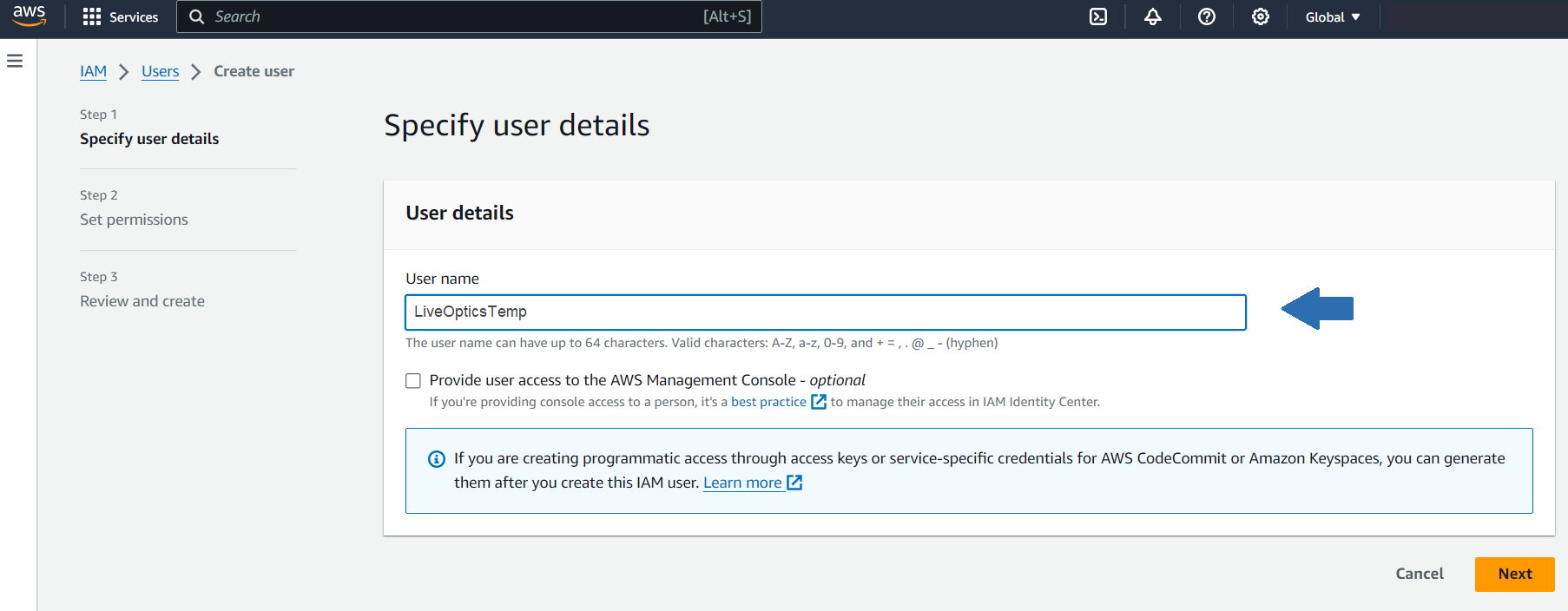Open the Learn more link
This screenshot has width=1568, height=611.
click(742, 483)
